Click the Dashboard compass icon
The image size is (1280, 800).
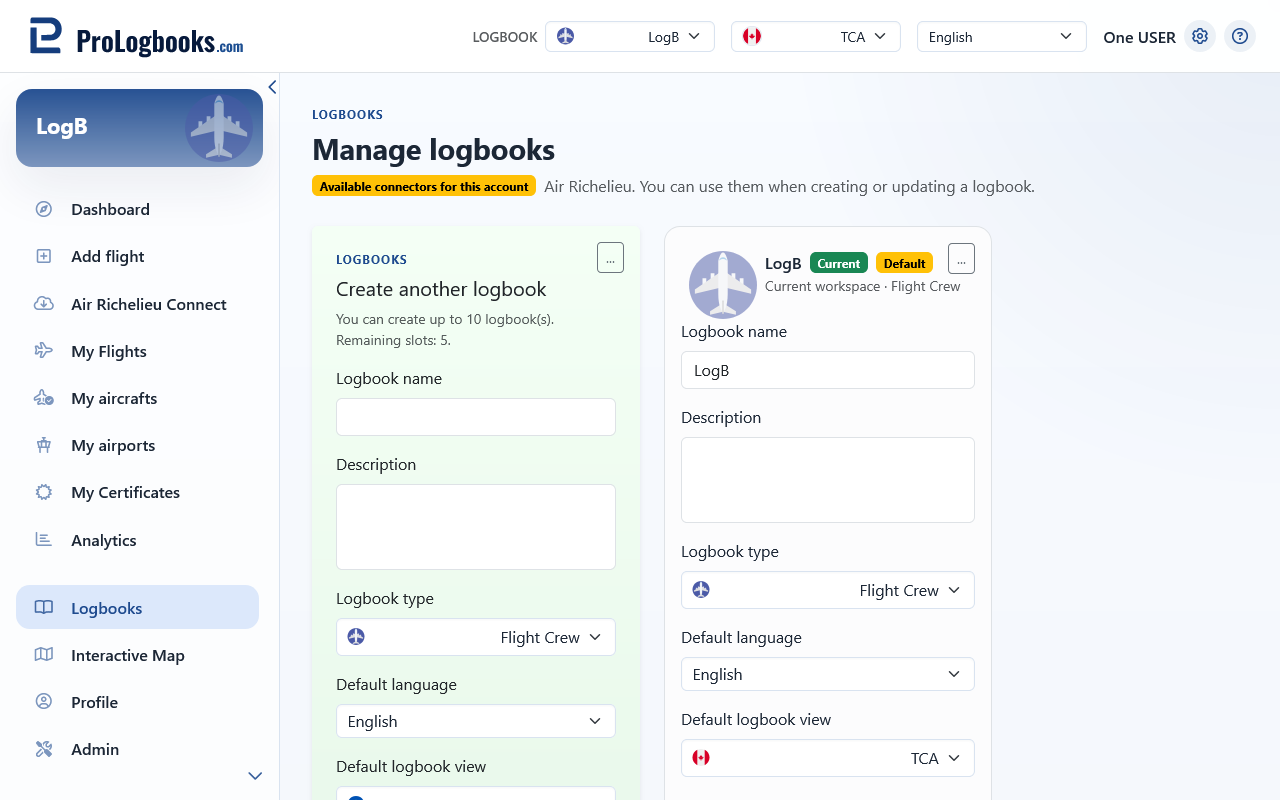coord(44,209)
